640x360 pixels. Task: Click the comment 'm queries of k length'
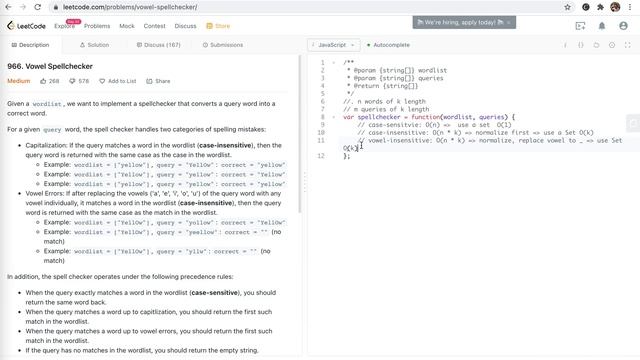(x=386, y=109)
